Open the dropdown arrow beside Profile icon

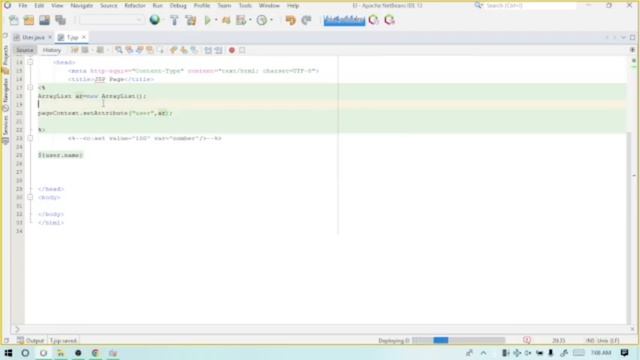[250, 20]
